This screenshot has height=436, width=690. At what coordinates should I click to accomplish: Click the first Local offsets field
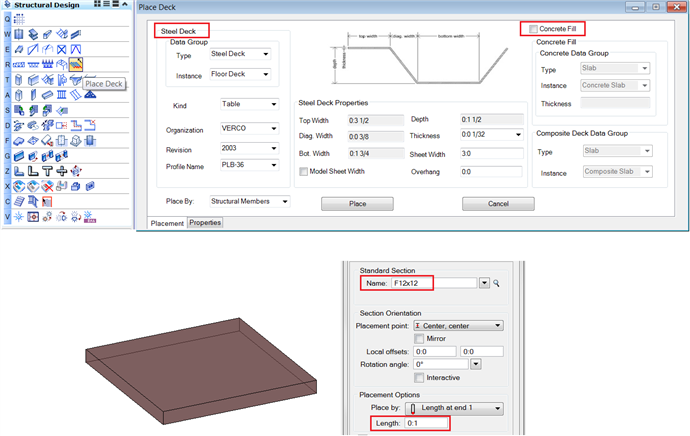tap(435, 352)
